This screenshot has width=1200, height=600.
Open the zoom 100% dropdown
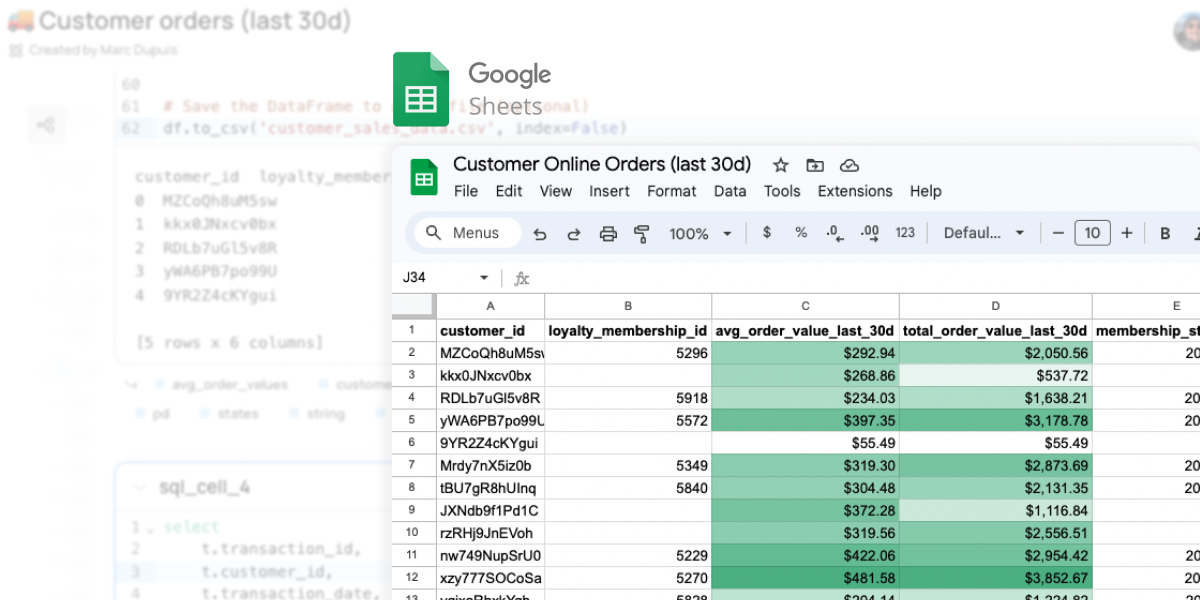tap(700, 234)
